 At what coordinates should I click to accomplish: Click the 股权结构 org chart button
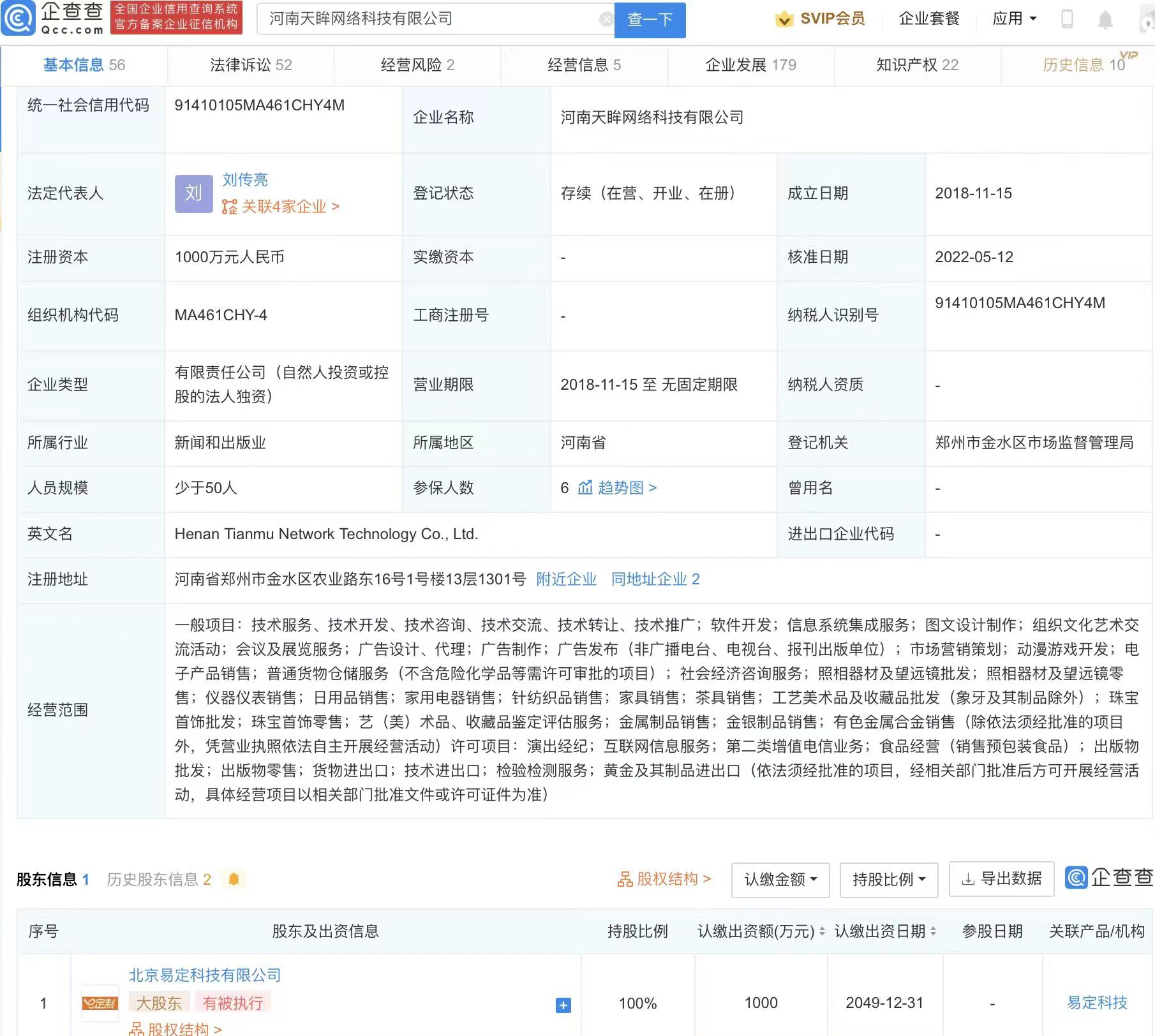coord(664,879)
